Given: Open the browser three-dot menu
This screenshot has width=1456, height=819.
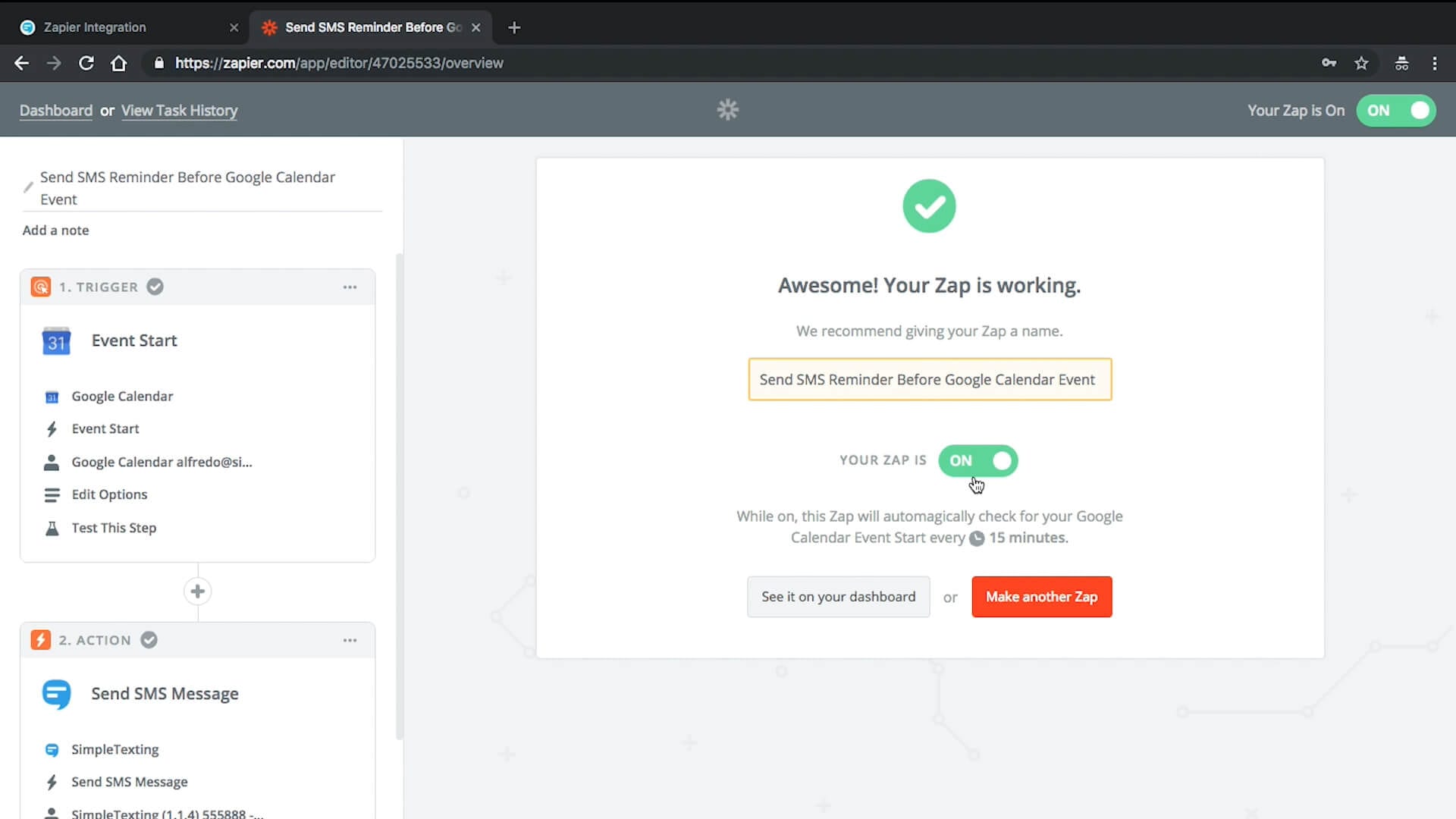Looking at the screenshot, I should 1435,63.
